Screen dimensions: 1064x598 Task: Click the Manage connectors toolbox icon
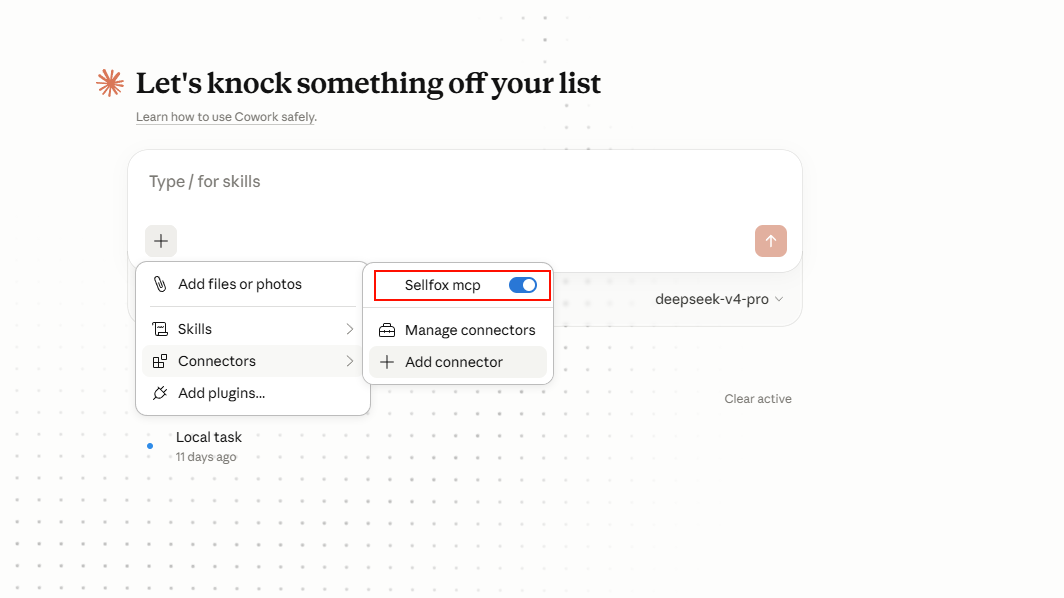point(387,330)
